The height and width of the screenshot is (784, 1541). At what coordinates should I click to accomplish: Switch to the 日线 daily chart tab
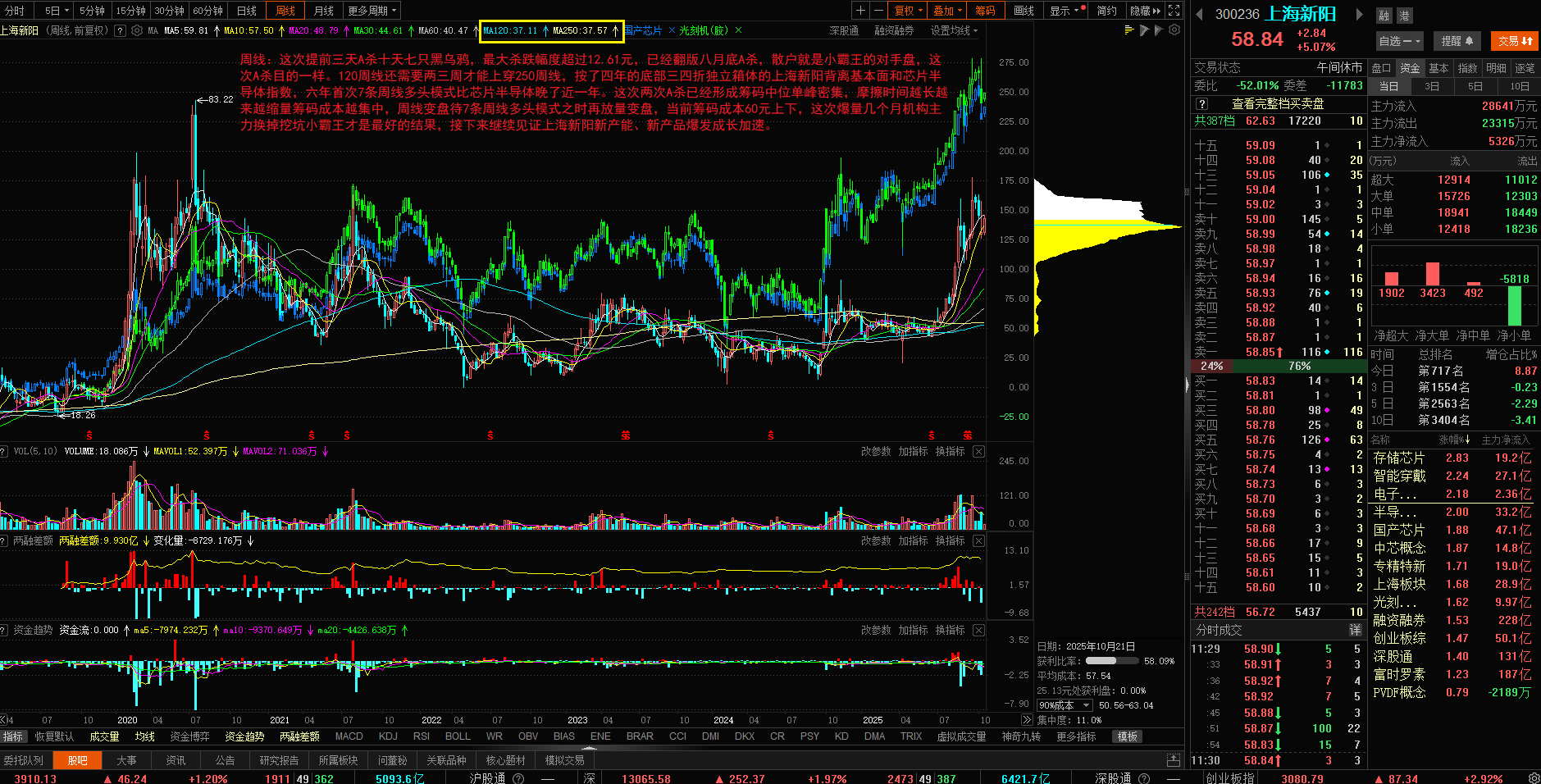tap(247, 11)
